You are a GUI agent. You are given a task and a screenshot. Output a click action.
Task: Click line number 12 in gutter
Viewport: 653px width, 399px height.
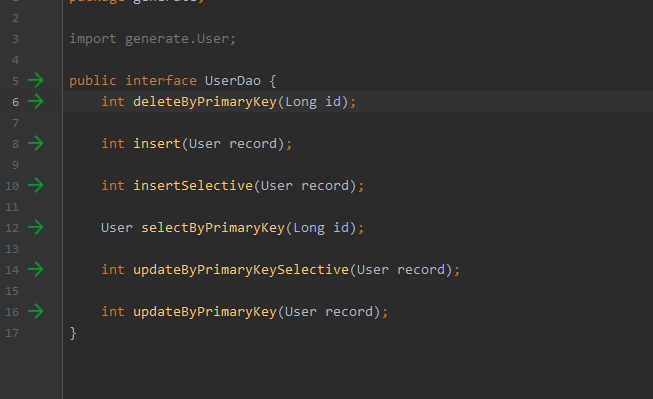[12, 228]
